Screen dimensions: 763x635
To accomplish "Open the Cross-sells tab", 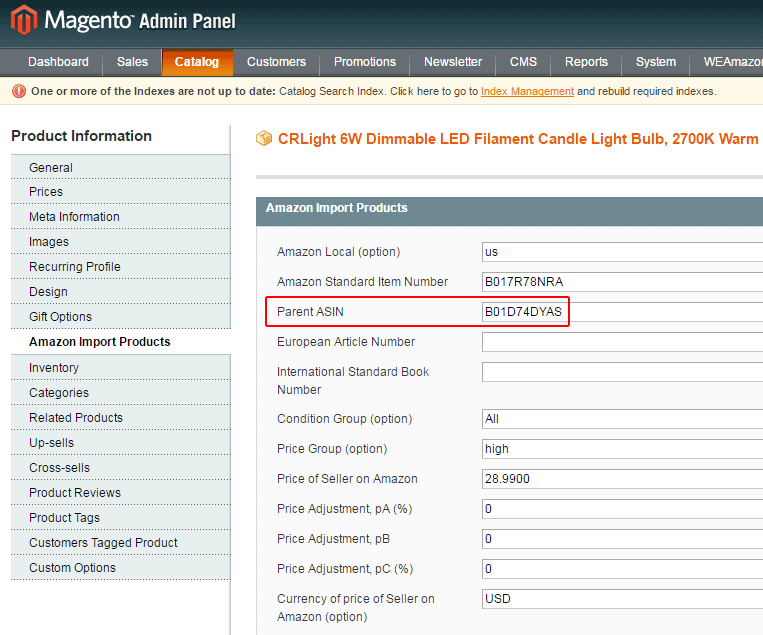I will [121, 467].
